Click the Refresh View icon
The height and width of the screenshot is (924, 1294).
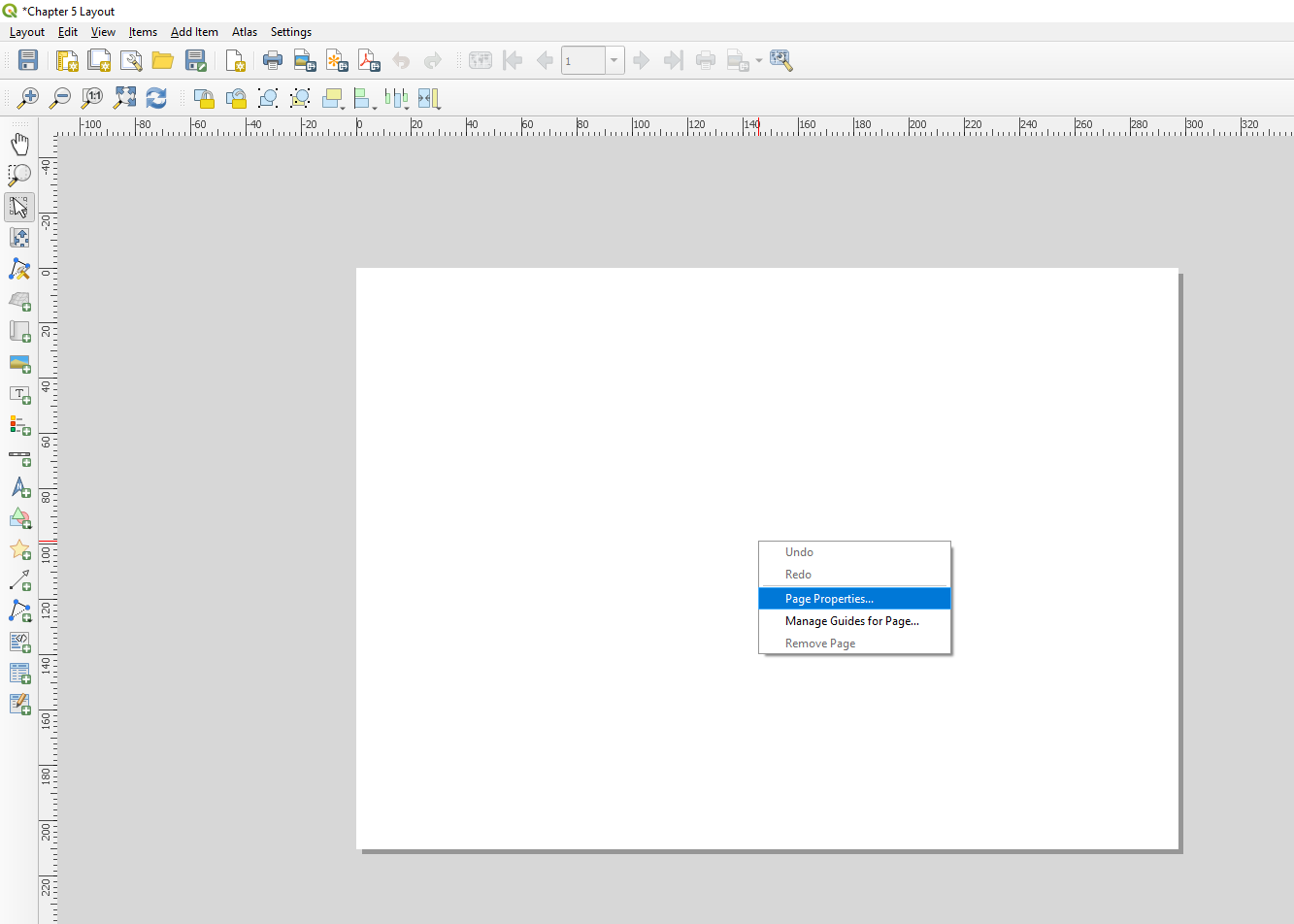[x=156, y=97]
